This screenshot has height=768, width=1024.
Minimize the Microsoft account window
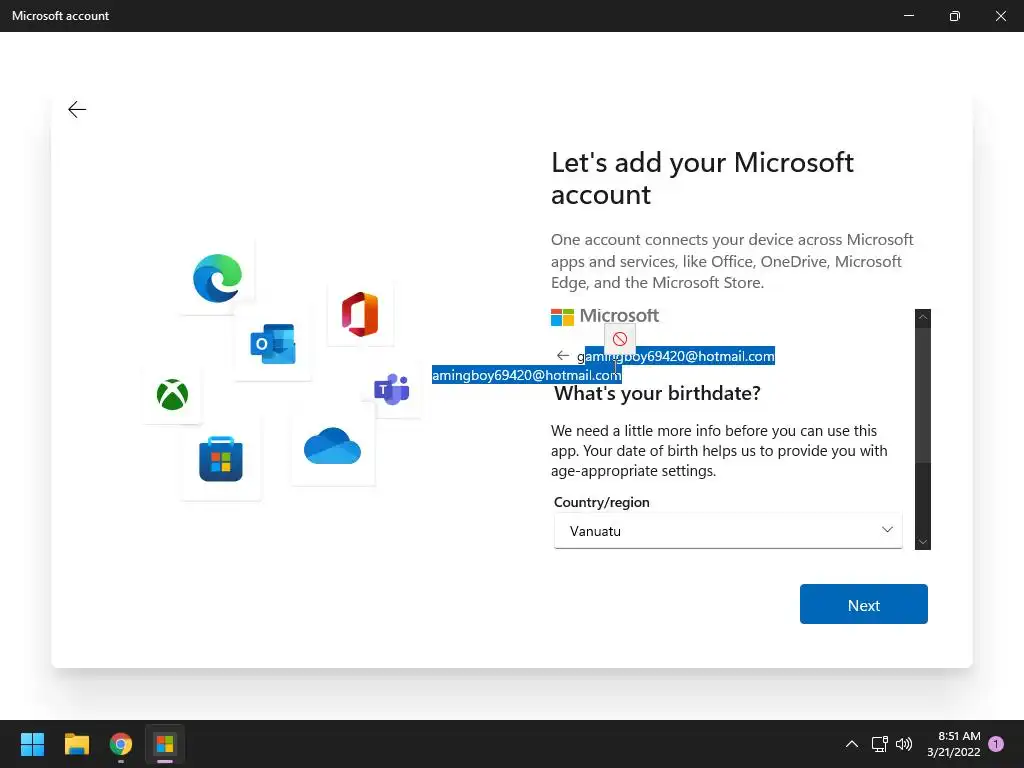pyautogui.click(x=908, y=16)
